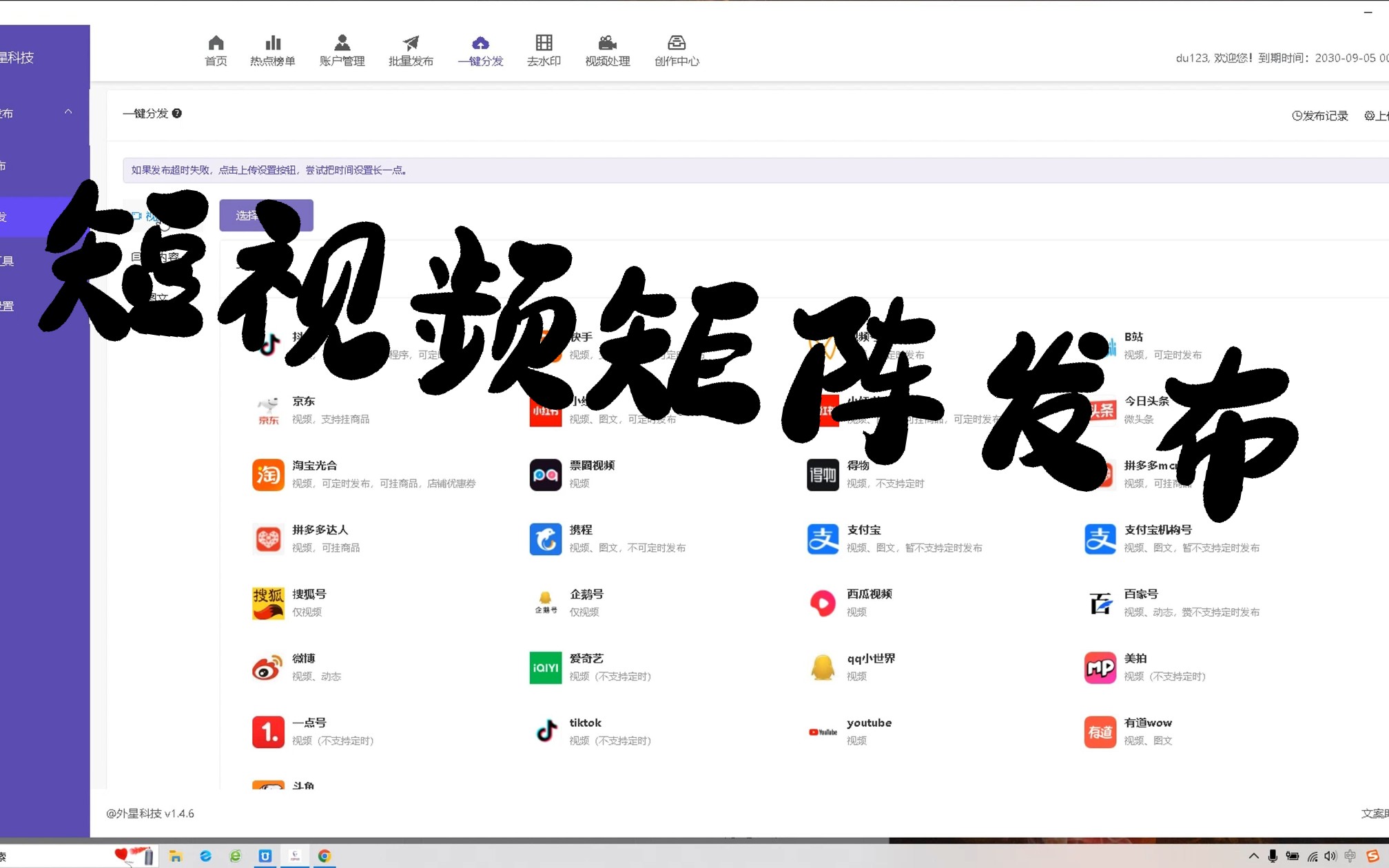Image resolution: width=1389 pixels, height=868 pixels.
Task: Open the 去水印 watermark removal tab
Action: click(x=544, y=51)
